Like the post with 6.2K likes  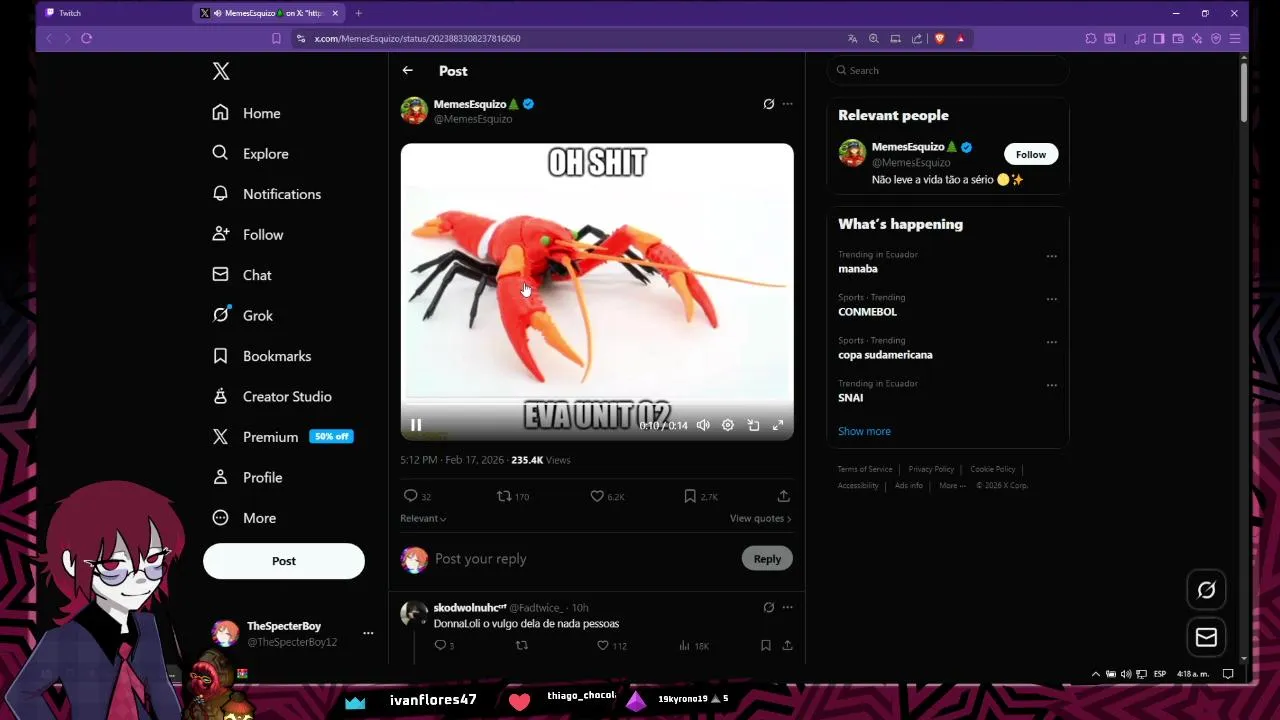coord(607,496)
